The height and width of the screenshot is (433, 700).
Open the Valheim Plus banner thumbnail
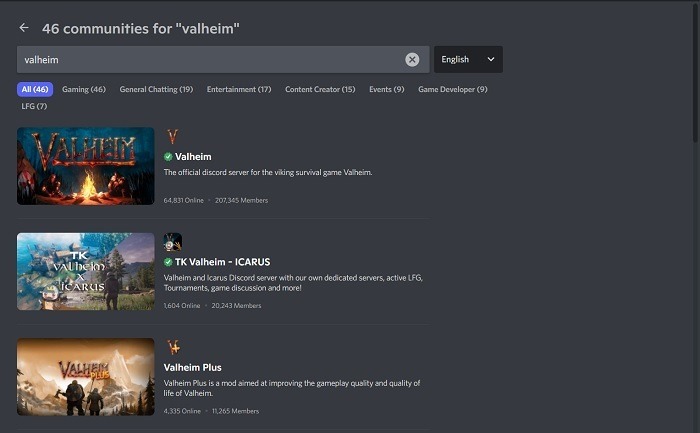pyautogui.click(x=86, y=377)
